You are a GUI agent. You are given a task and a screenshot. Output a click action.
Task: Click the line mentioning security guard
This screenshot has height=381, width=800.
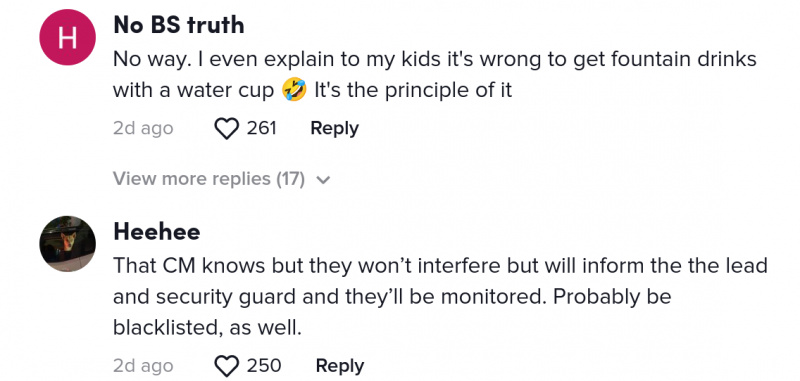pos(392,297)
